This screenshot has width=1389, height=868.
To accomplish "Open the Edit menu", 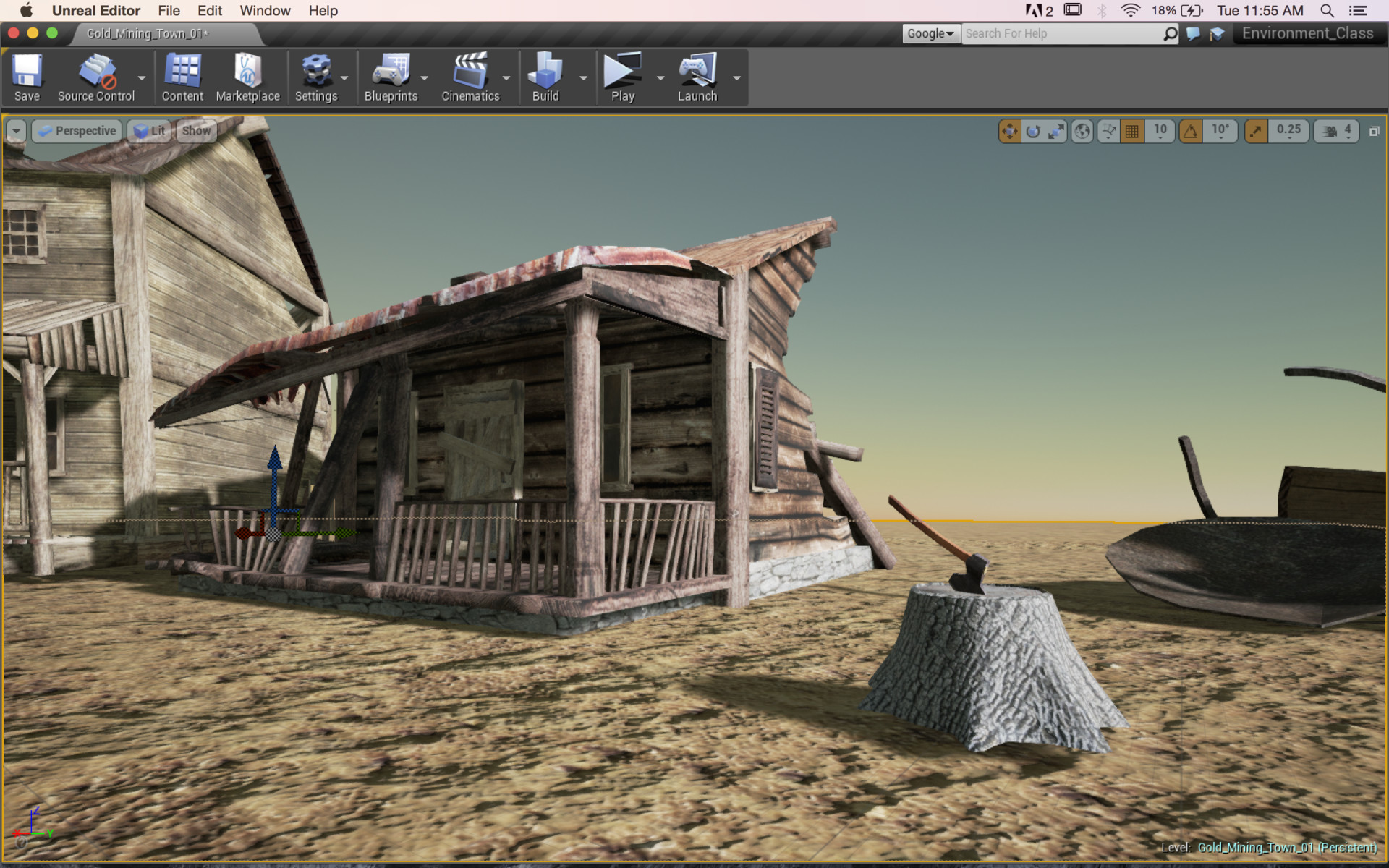I will tap(210, 10).
